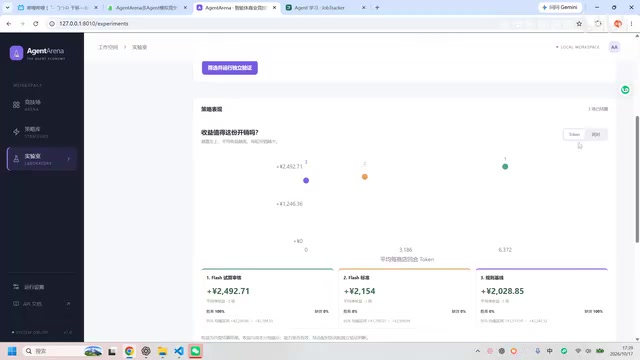
Task: Open Chrome from the taskbar
Action: coord(129,351)
